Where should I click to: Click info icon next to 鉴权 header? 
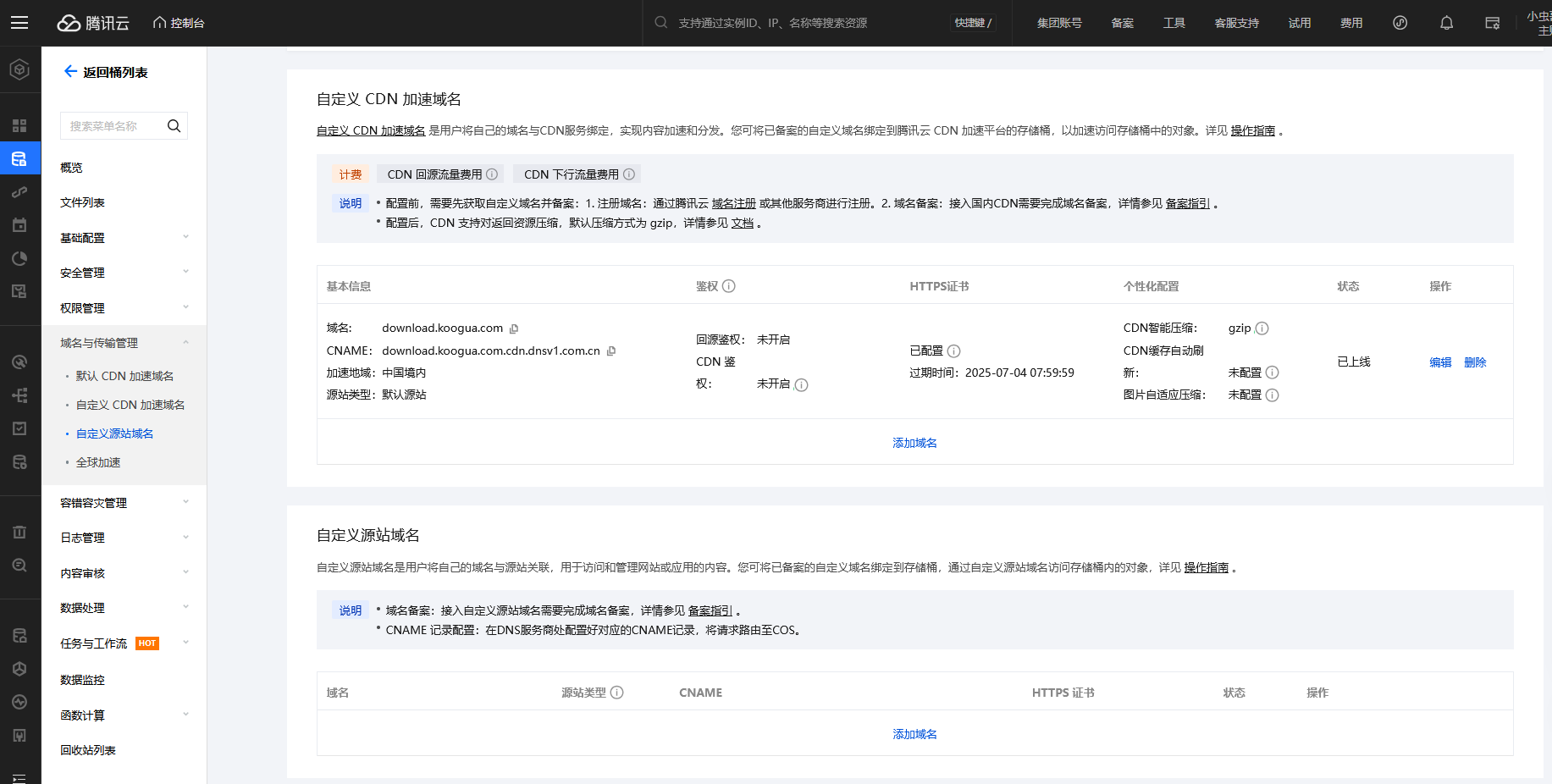point(729,286)
